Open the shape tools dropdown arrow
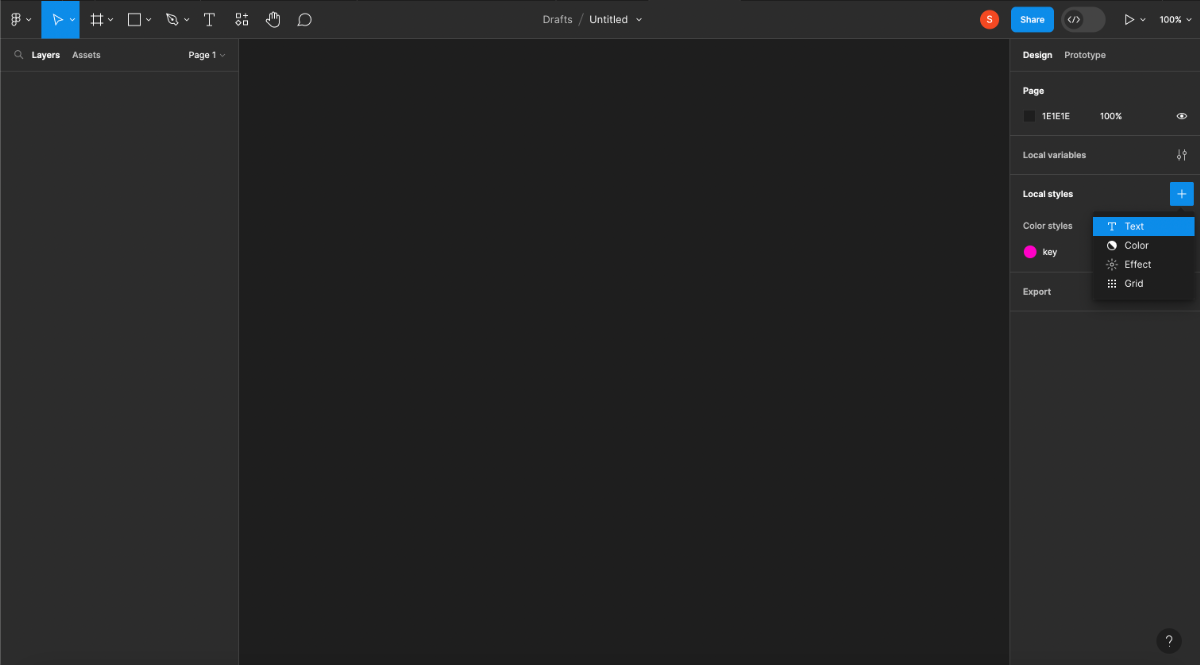The height and width of the screenshot is (665, 1200). [x=148, y=20]
